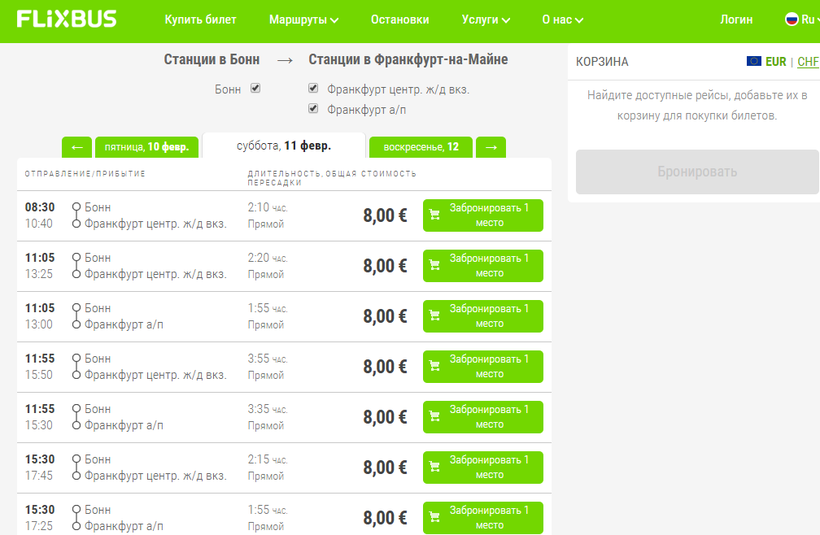This screenshot has width=820, height=535.
Task: Switch currency to CHF
Action: tap(807, 62)
